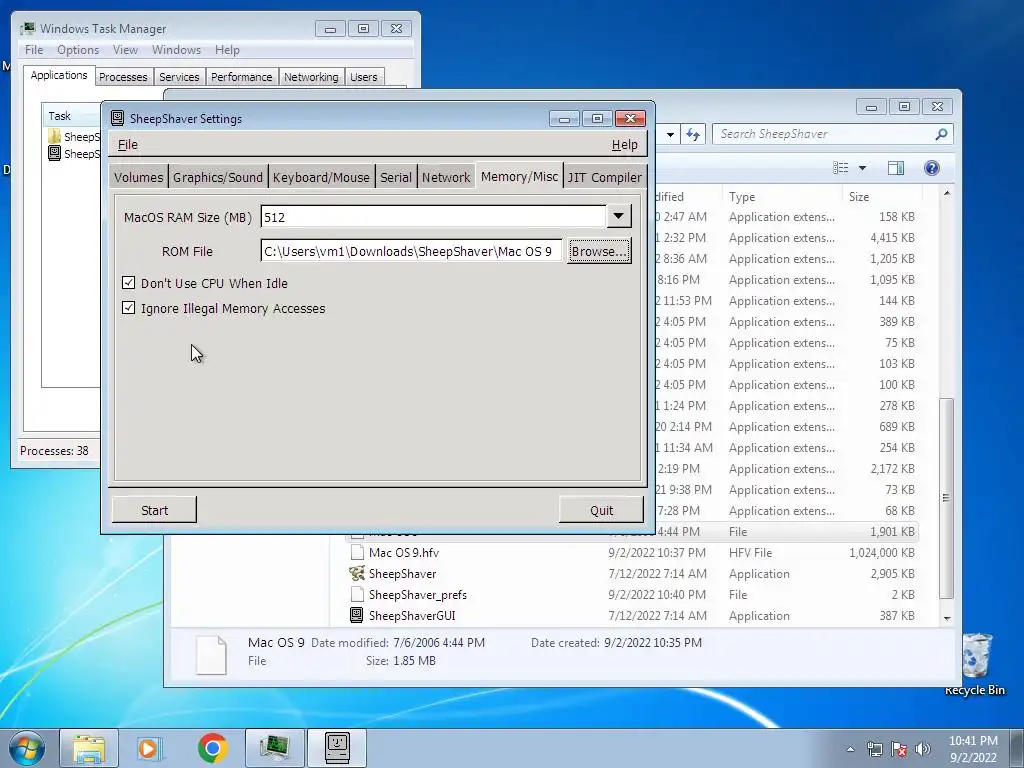
Task: Switch to the JIT Compiler tab
Action: pos(605,177)
